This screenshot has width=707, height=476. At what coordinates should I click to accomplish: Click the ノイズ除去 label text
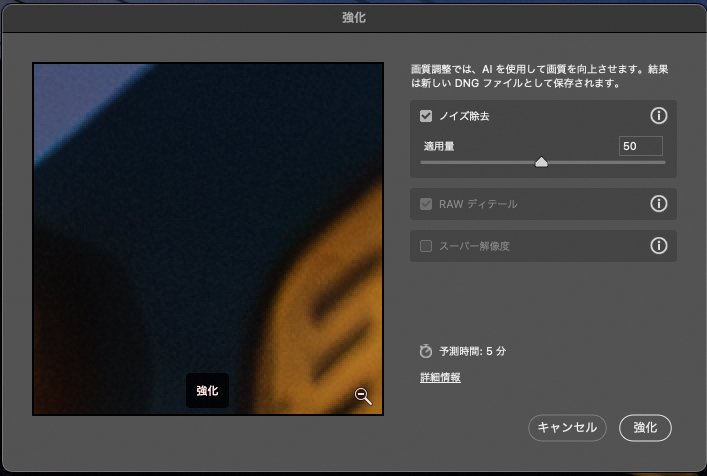coord(464,116)
